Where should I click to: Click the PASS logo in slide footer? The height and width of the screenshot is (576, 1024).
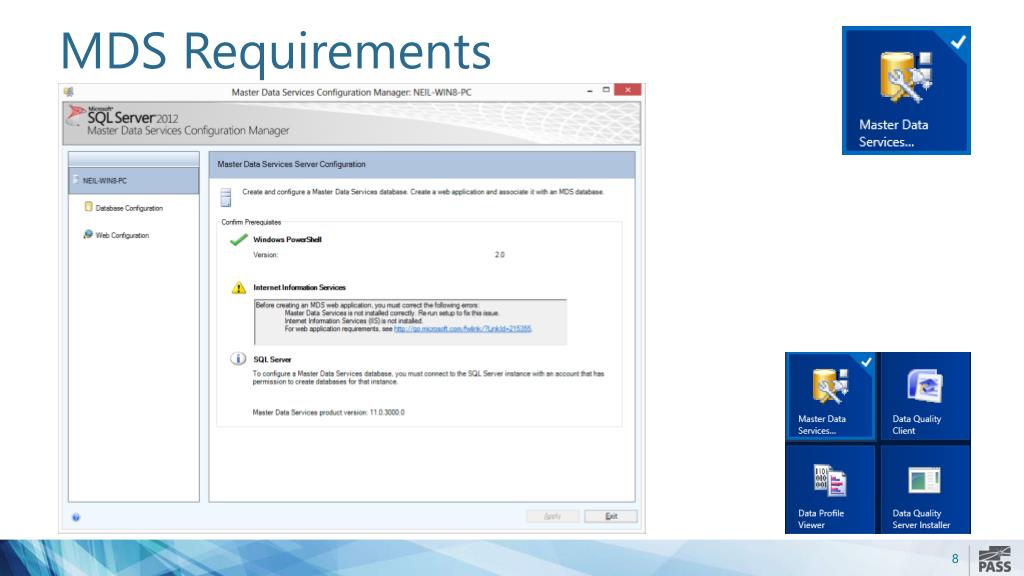(995, 560)
